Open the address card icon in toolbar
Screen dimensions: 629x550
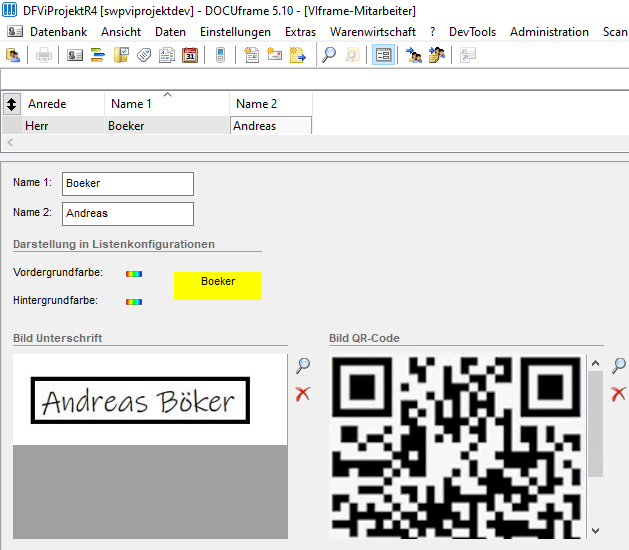[75, 55]
